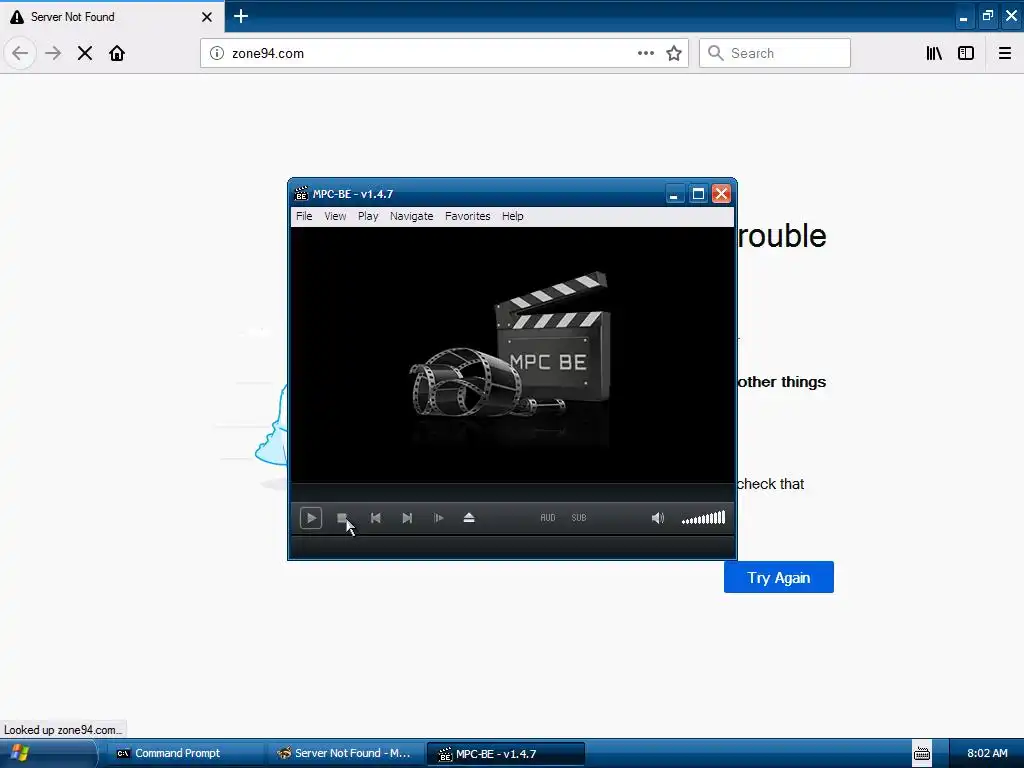1024x768 pixels.
Task: Stop loading the Firefox page
Action: (85, 54)
